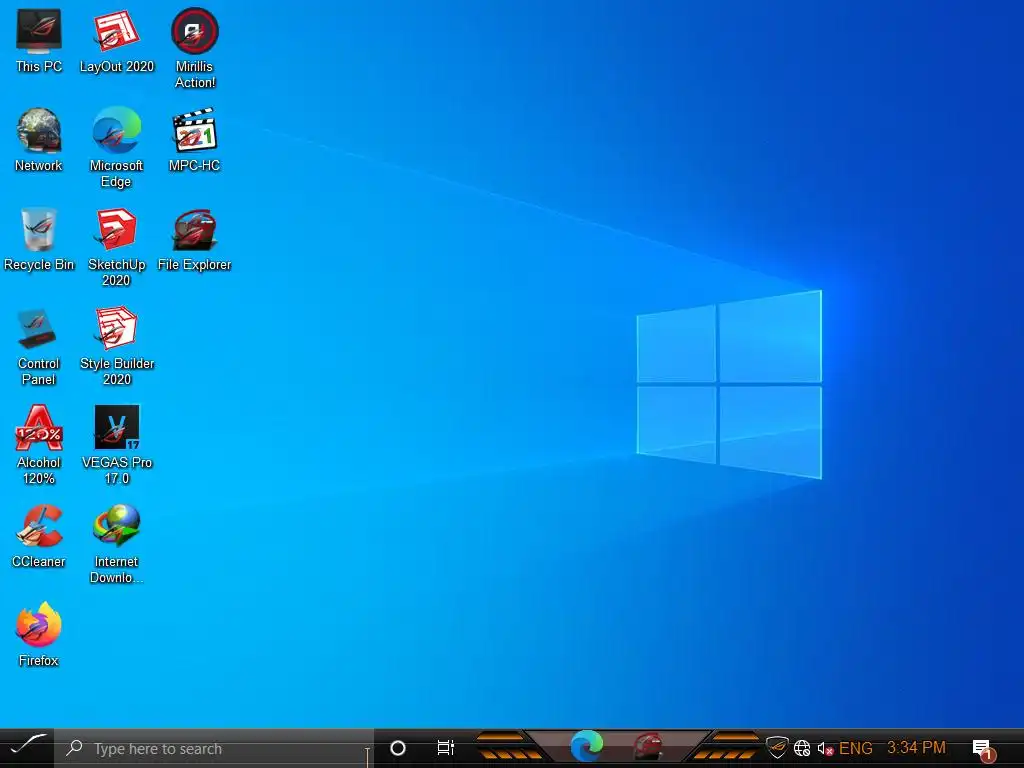Select the Recycle Bin icon
Screen dimensions: 1024x768
click(x=39, y=240)
